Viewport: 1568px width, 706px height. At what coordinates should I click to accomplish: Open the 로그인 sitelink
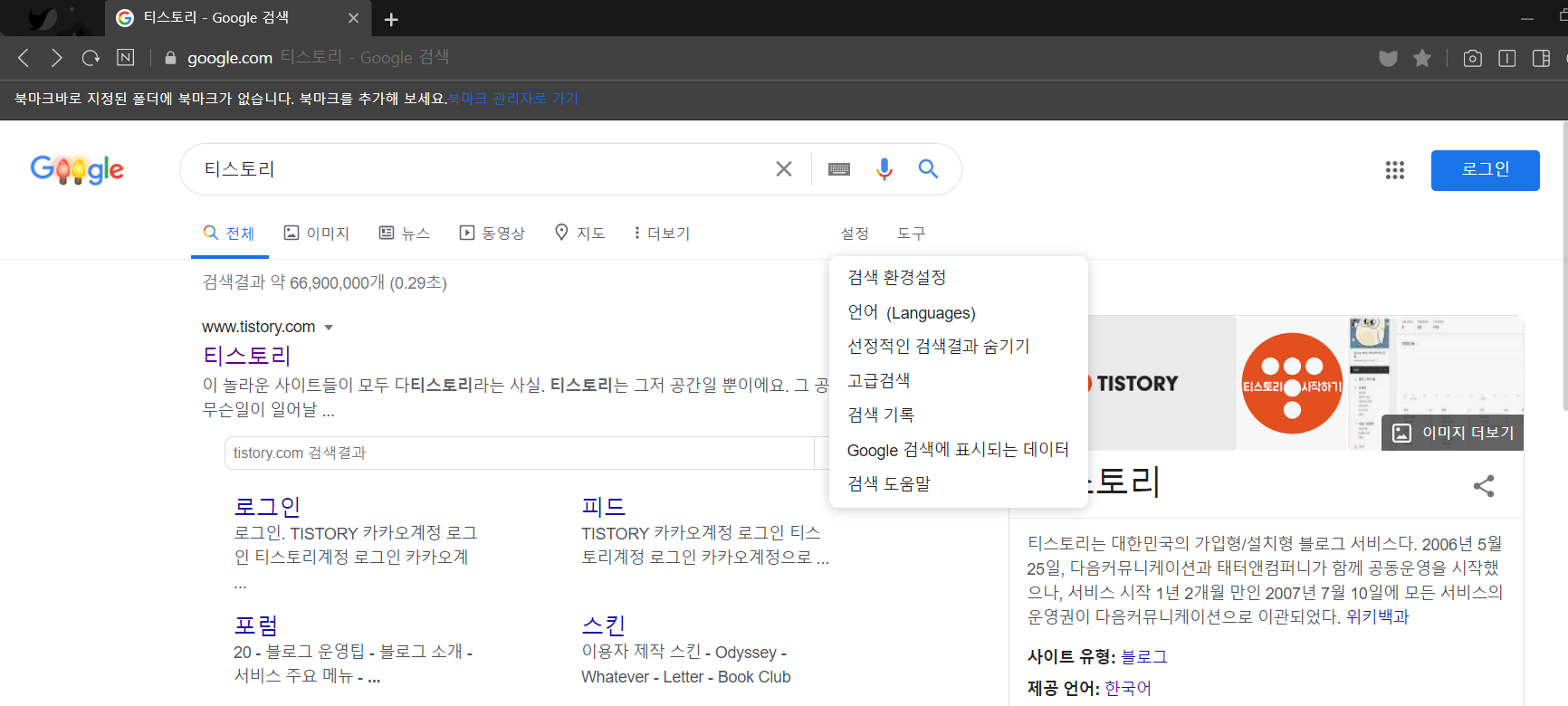click(267, 507)
